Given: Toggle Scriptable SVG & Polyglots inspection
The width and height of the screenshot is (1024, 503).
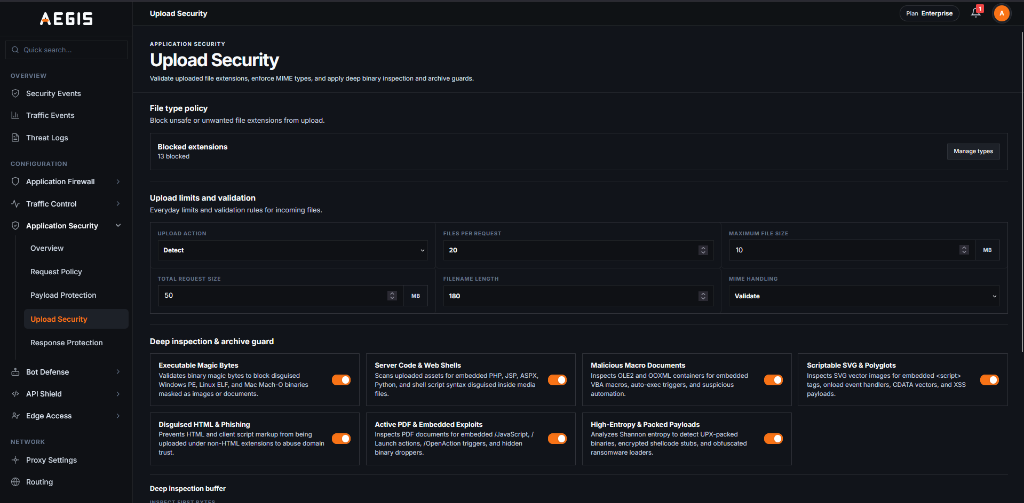Looking at the screenshot, I should point(989,380).
